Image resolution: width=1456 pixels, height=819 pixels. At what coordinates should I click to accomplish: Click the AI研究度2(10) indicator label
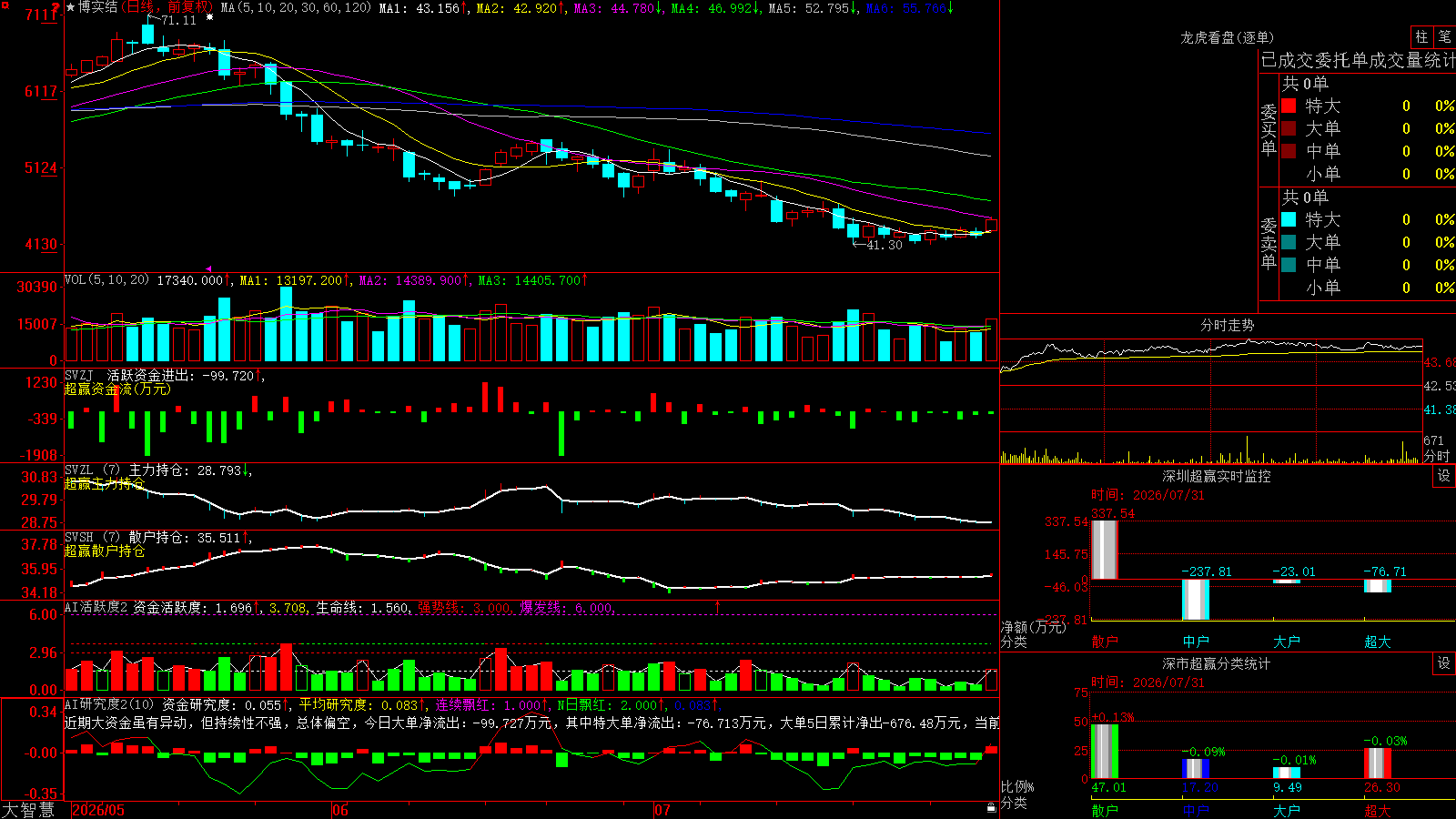tap(110, 704)
